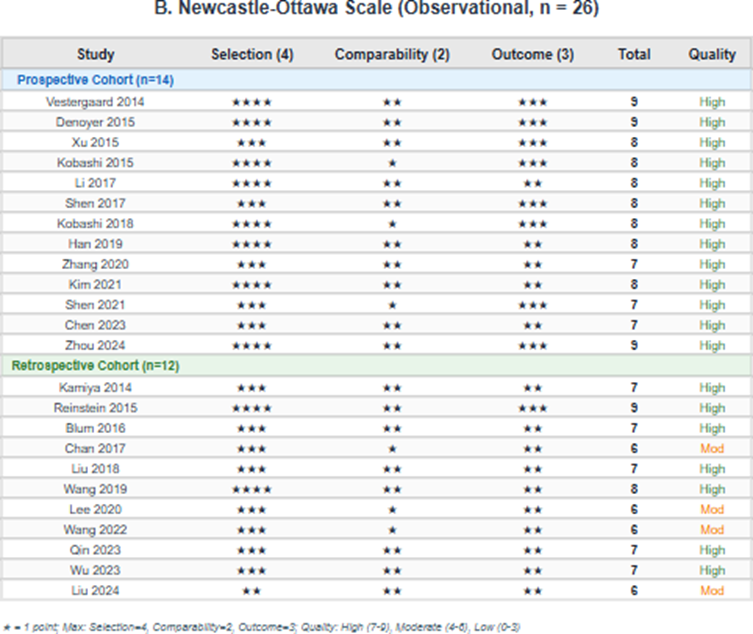Open the Reinstein 2015 study entry

(x=95, y=408)
